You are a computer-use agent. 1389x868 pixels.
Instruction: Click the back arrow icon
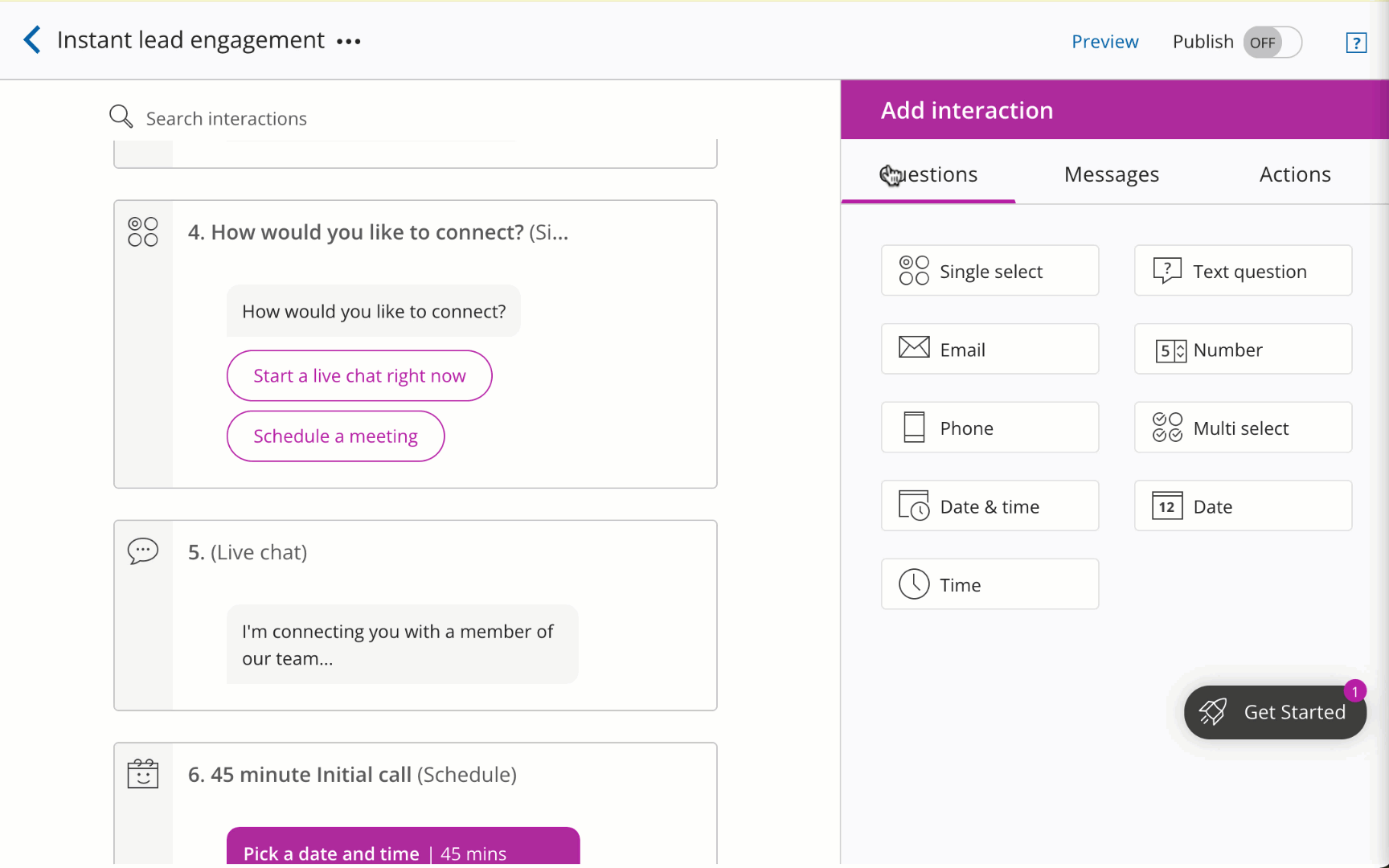point(32,39)
